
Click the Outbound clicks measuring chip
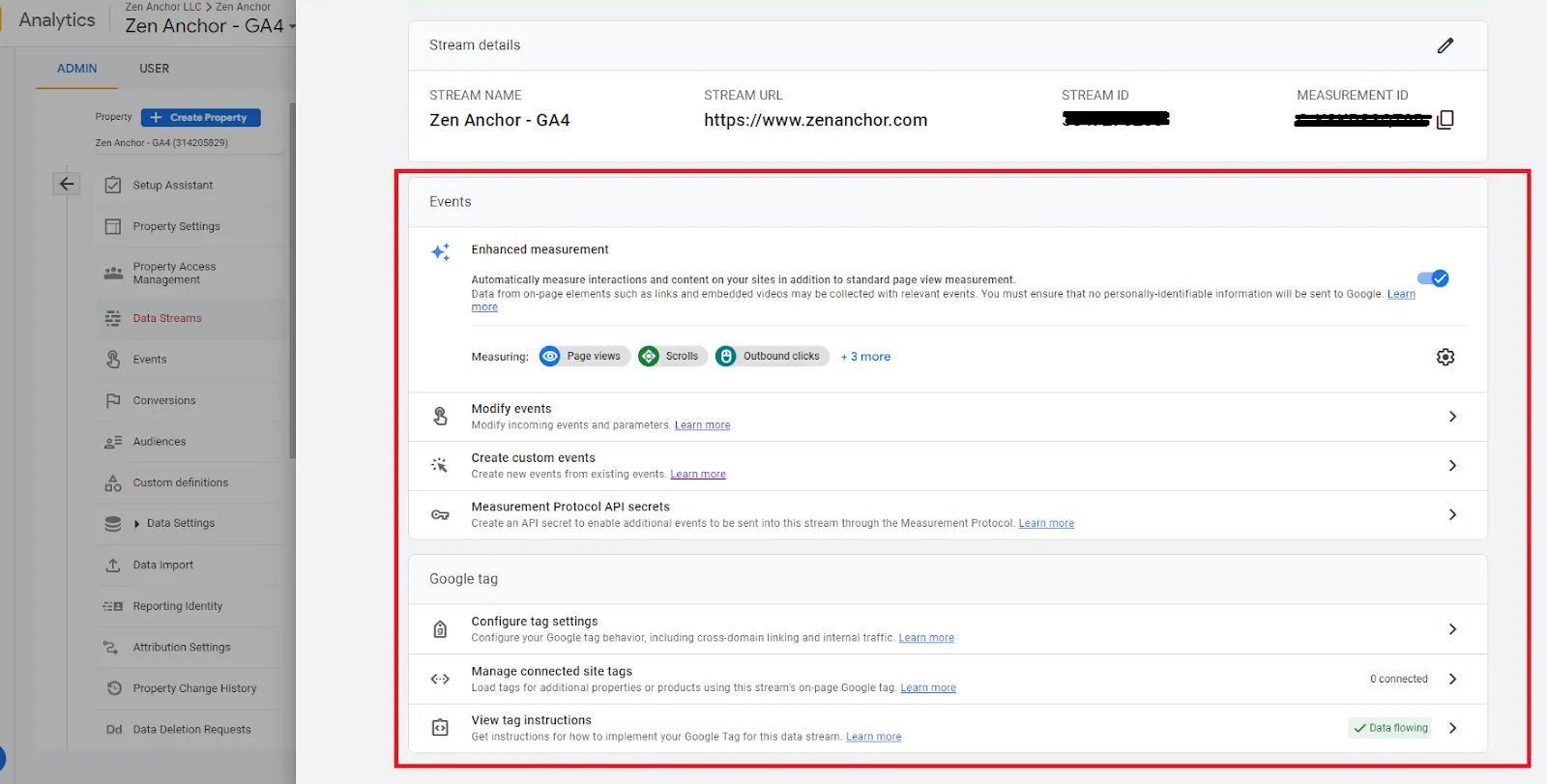click(773, 357)
